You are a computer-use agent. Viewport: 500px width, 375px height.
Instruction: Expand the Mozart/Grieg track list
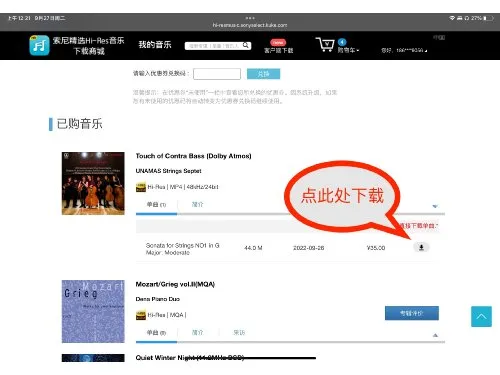(435, 335)
